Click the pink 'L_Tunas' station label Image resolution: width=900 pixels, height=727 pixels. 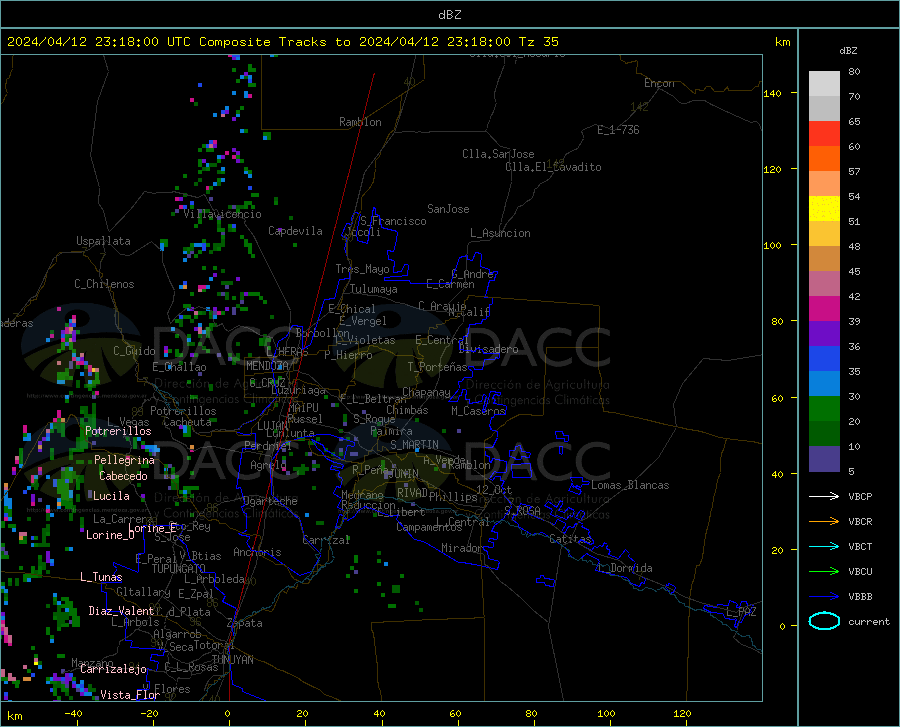101,577
